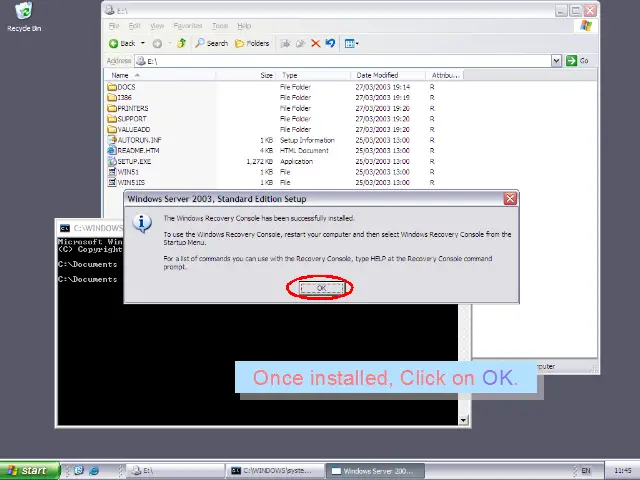Click the Back button in Explorer toolbar

tap(122, 43)
